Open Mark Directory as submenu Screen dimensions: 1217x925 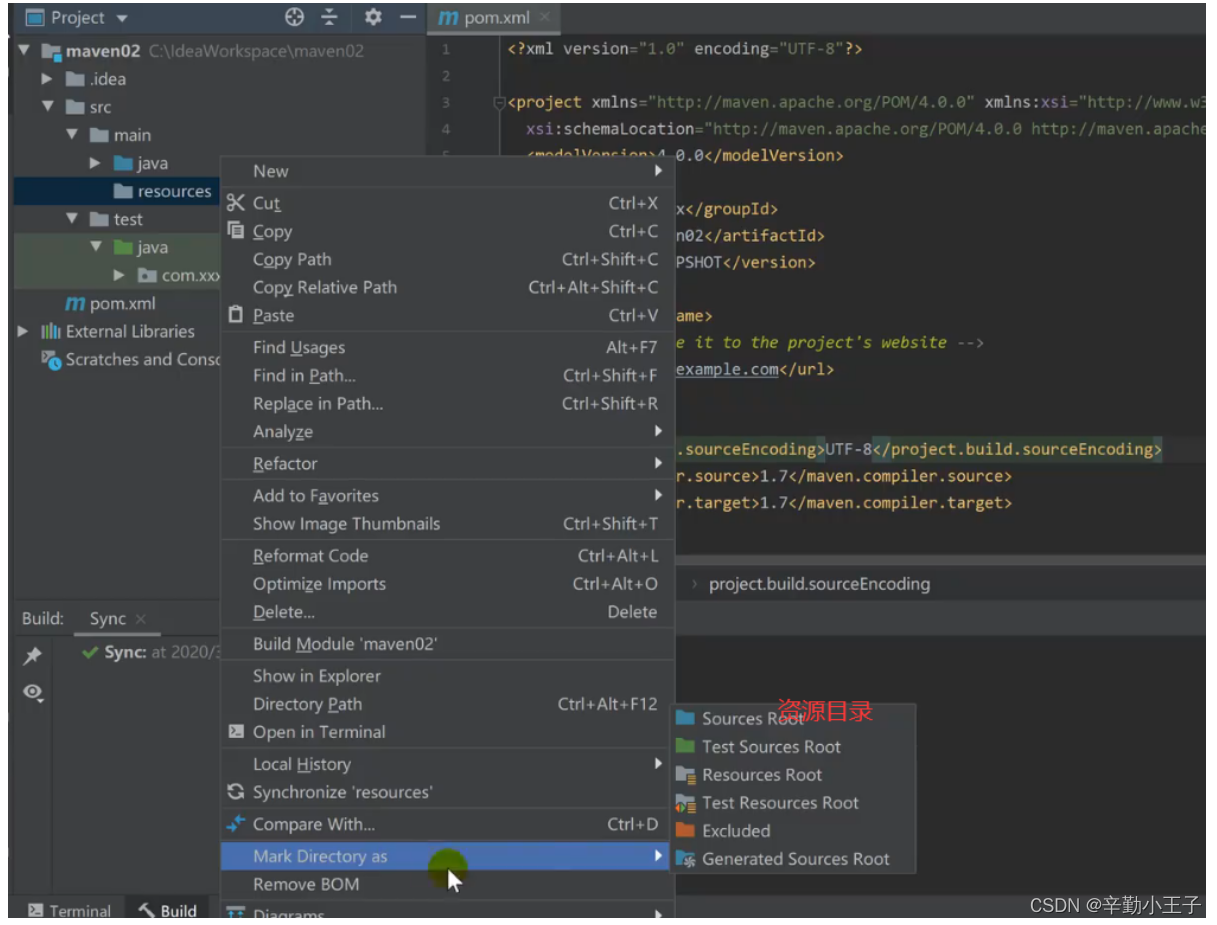447,856
